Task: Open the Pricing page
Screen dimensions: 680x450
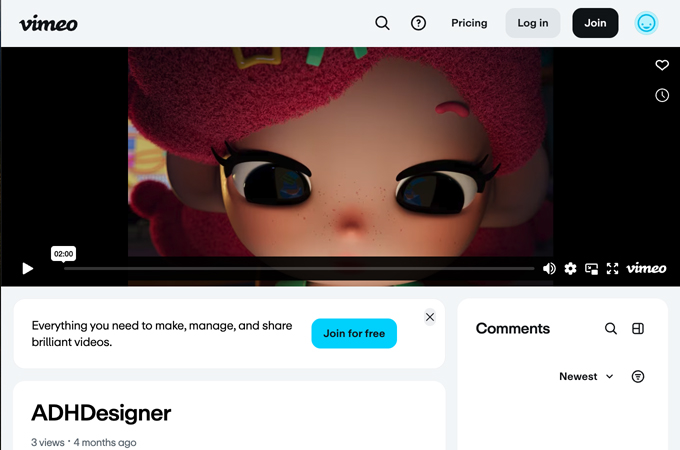Action: pos(469,23)
